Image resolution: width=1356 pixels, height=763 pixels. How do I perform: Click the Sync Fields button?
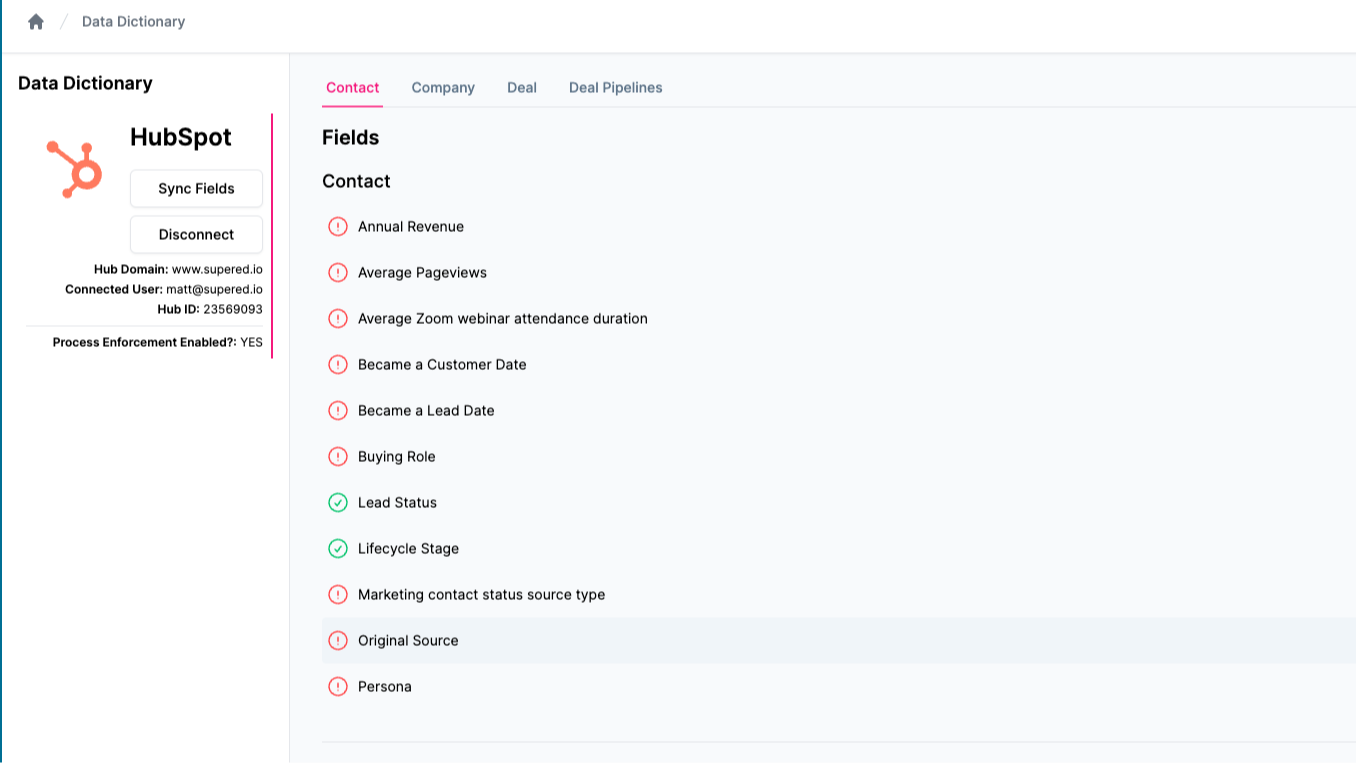[196, 189]
